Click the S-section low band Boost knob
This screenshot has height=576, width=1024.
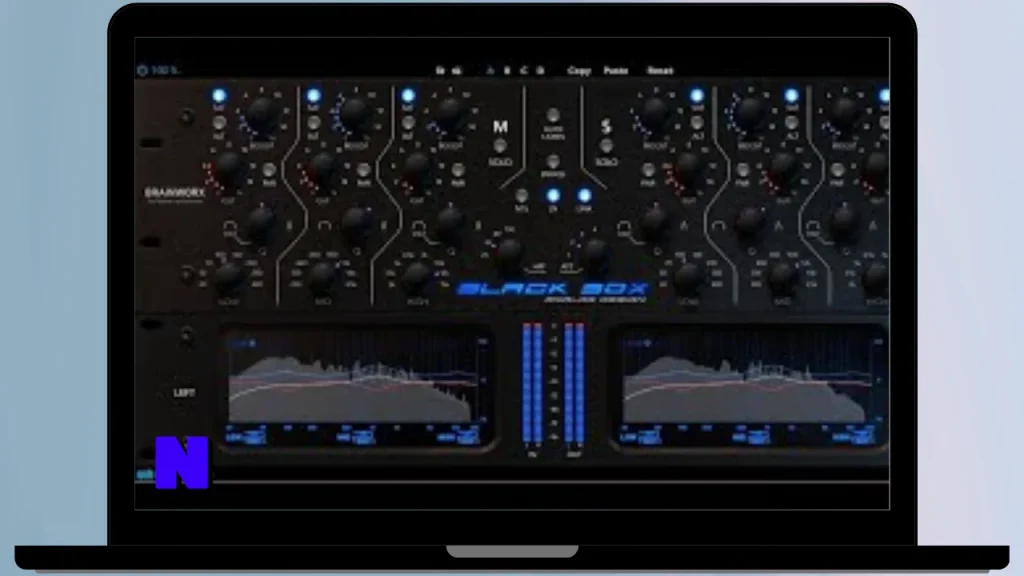click(x=655, y=114)
